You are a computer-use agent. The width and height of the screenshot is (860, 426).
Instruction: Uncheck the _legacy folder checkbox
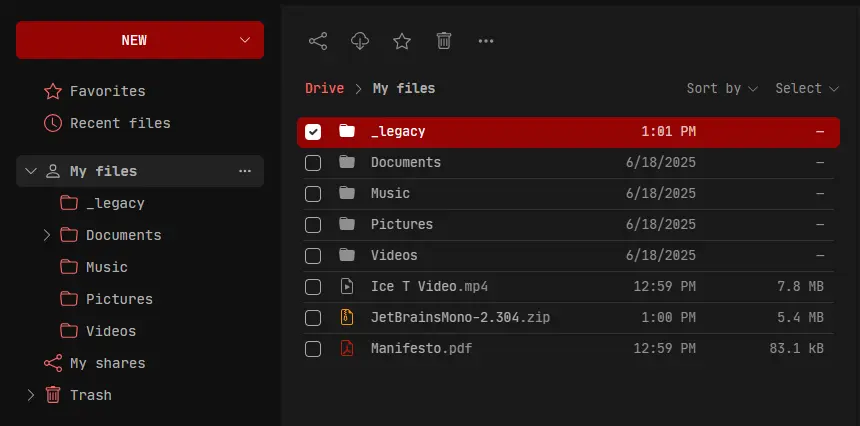click(x=313, y=132)
